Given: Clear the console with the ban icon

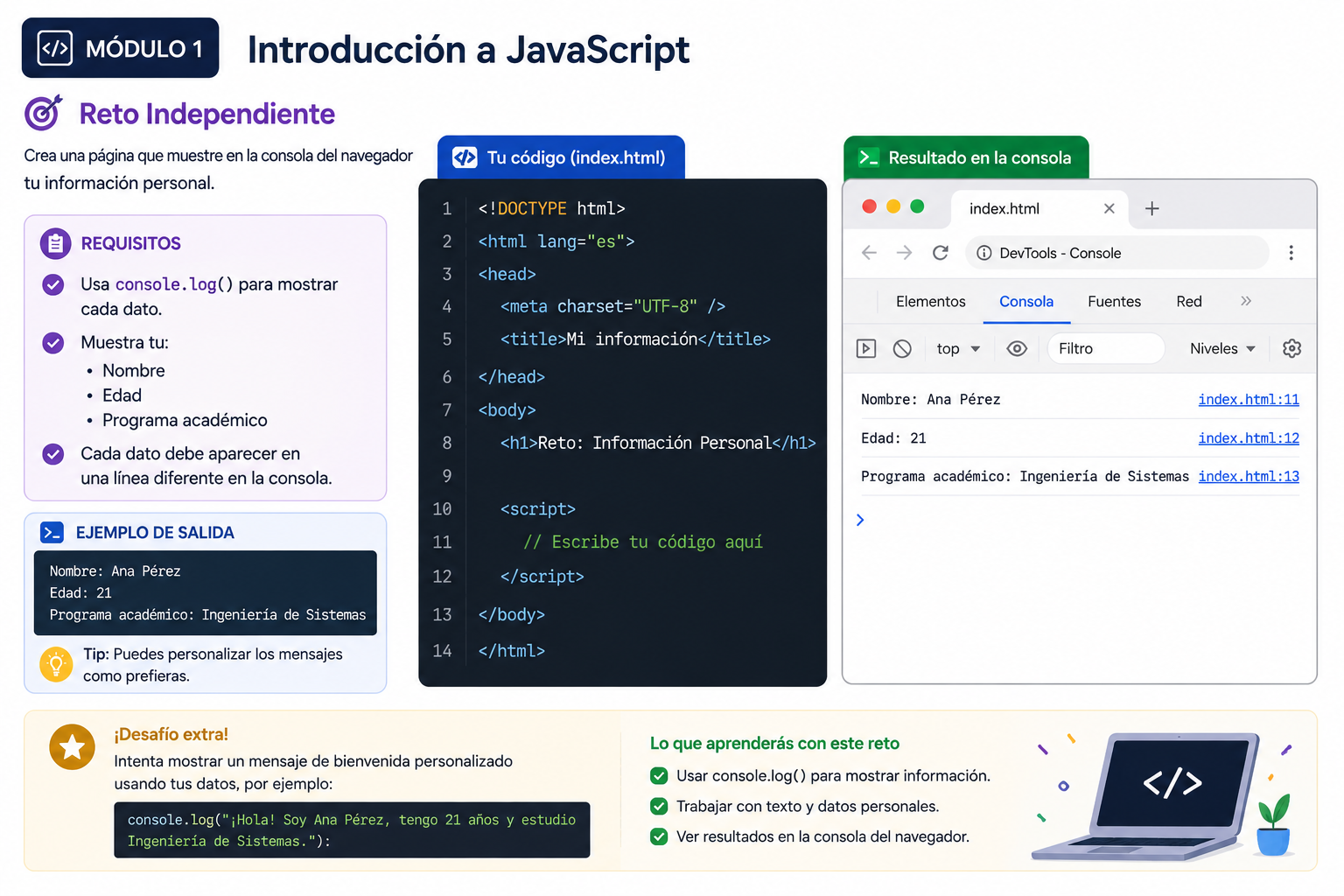Looking at the screenshot, I should (x=902, y=348).
